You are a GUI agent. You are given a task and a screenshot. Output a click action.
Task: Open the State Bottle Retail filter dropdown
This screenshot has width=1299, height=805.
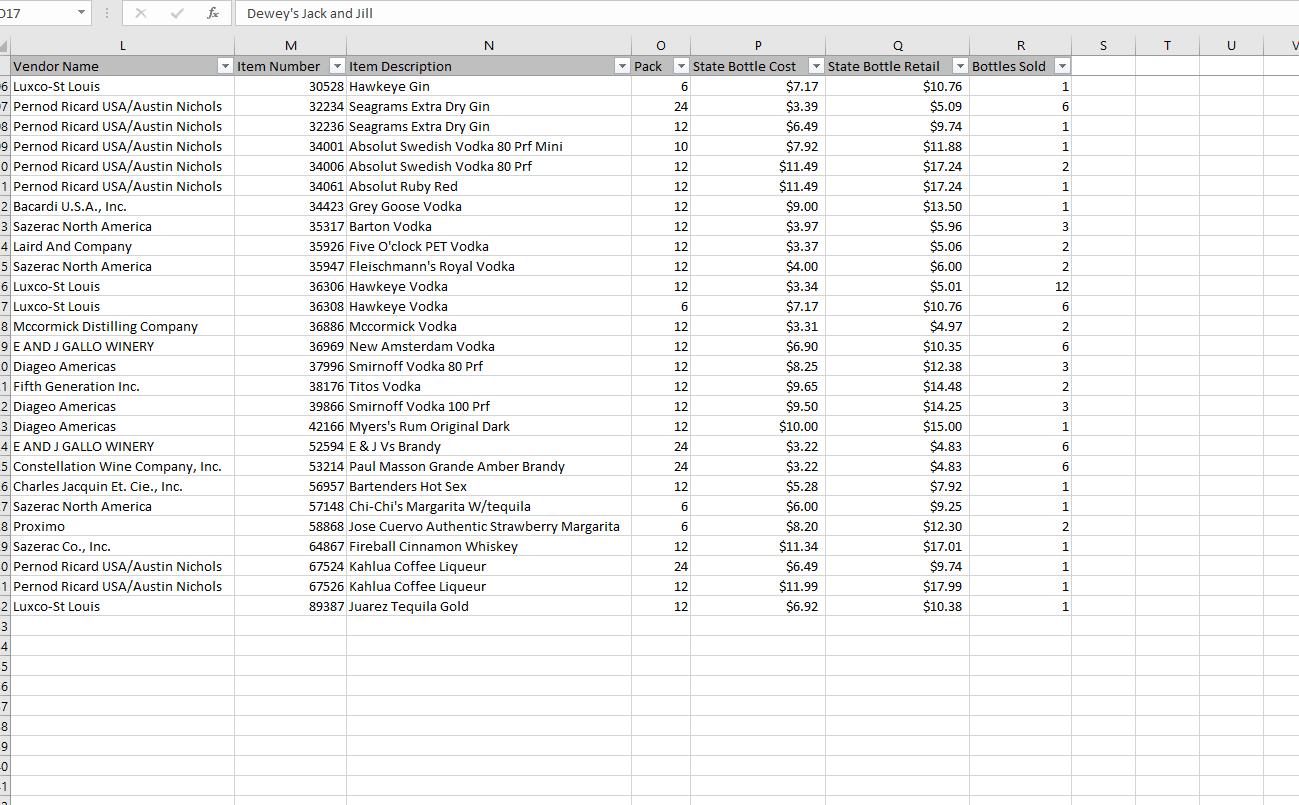coord(960,66)
